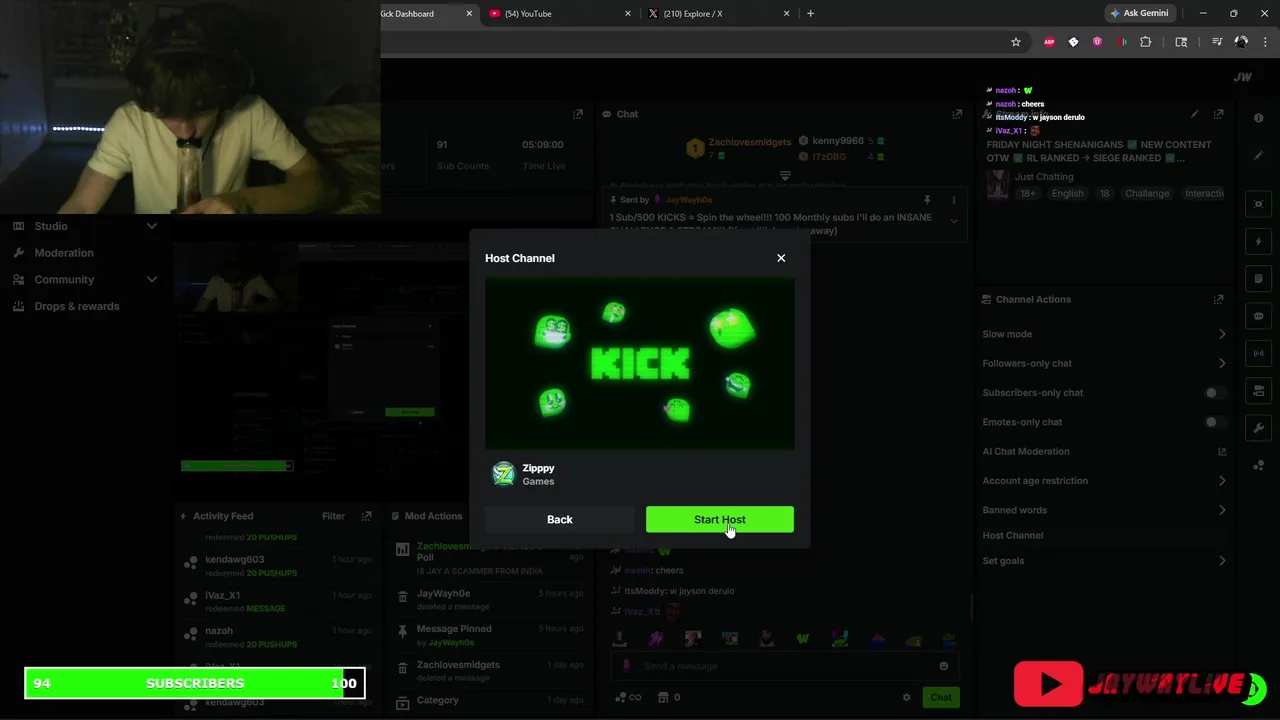The height and width of the screenshot is (720, 1280).
Task: Click the green W emote in emote row
Action: point(802,639)
